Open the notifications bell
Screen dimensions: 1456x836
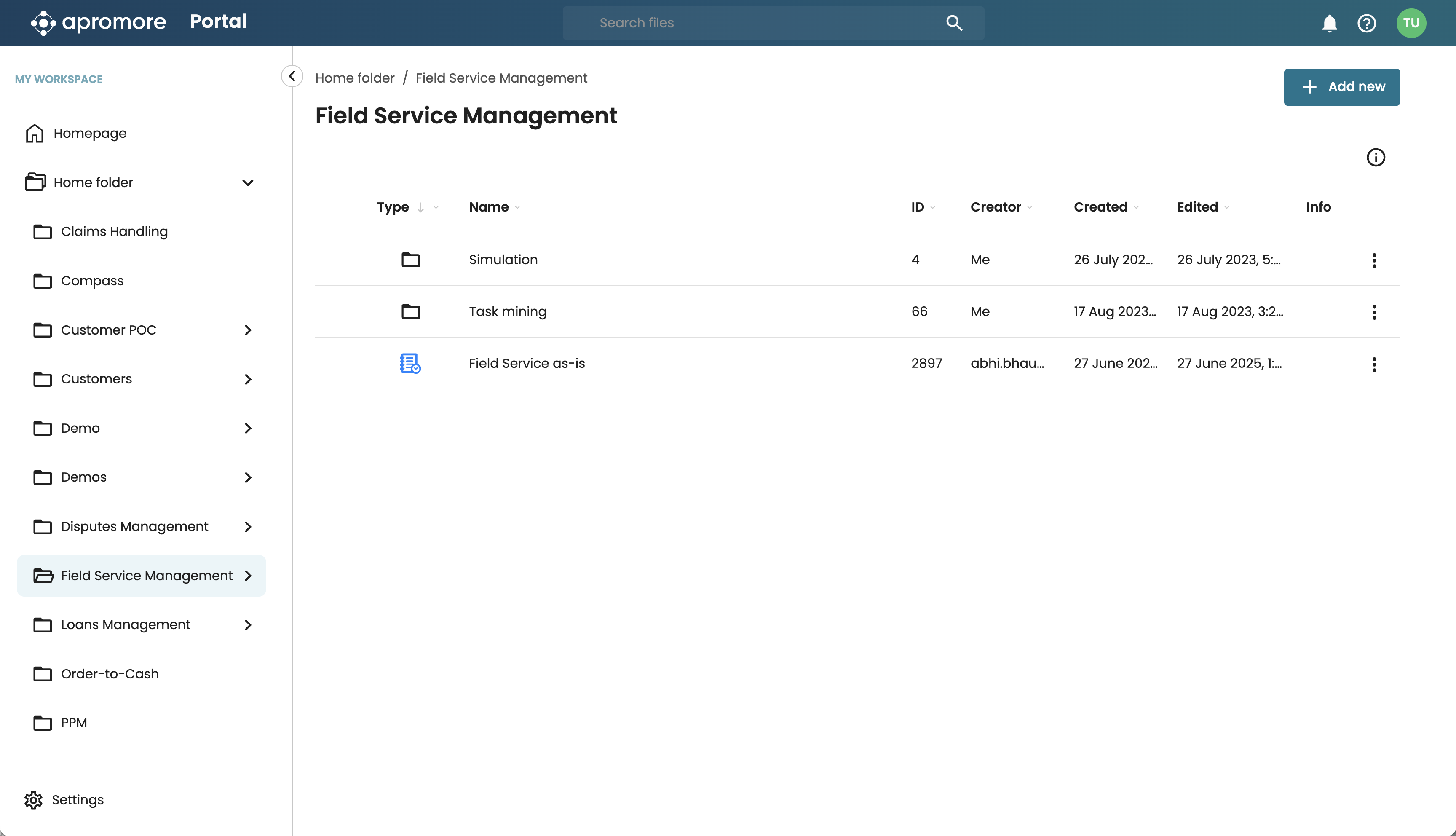[x=1329, y=23]
